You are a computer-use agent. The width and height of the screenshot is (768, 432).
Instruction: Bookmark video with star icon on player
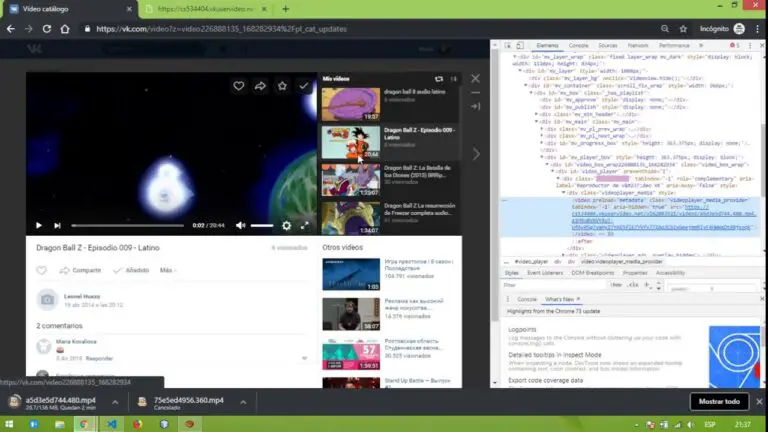tap(282, 86)
